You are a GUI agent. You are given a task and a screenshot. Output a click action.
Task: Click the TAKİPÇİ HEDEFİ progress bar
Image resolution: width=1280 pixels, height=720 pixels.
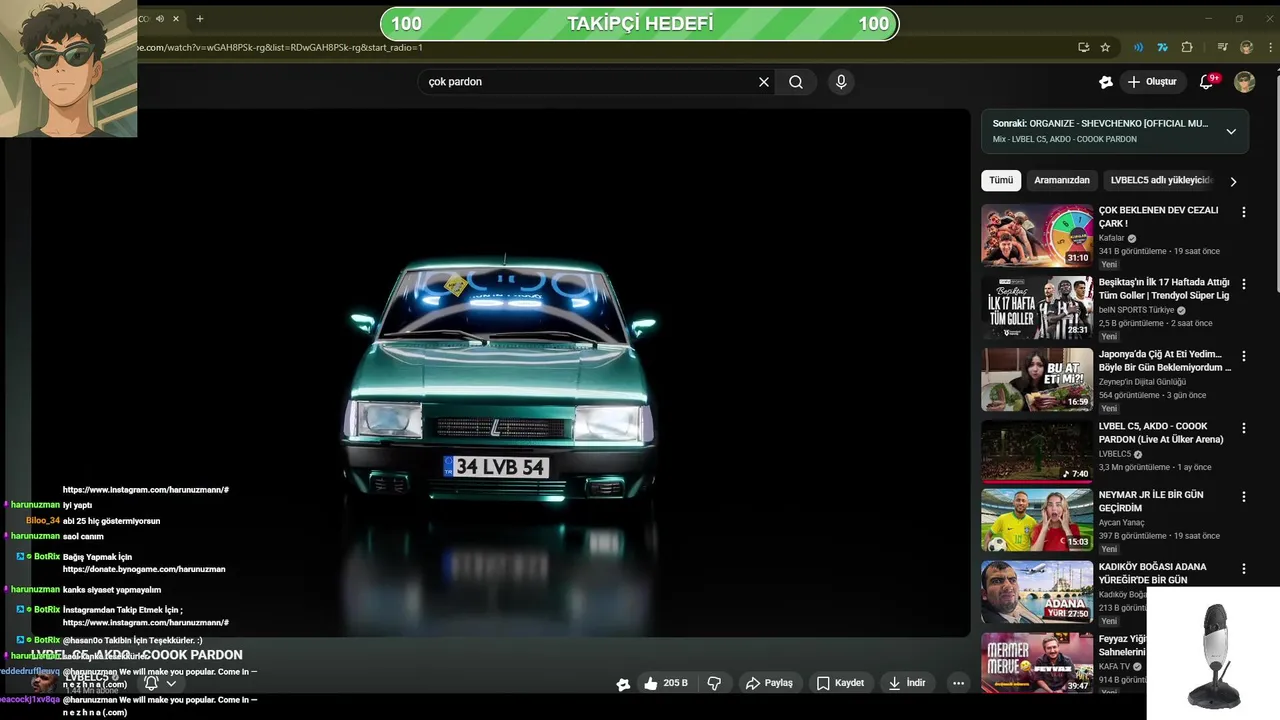[x=640, y=24]
